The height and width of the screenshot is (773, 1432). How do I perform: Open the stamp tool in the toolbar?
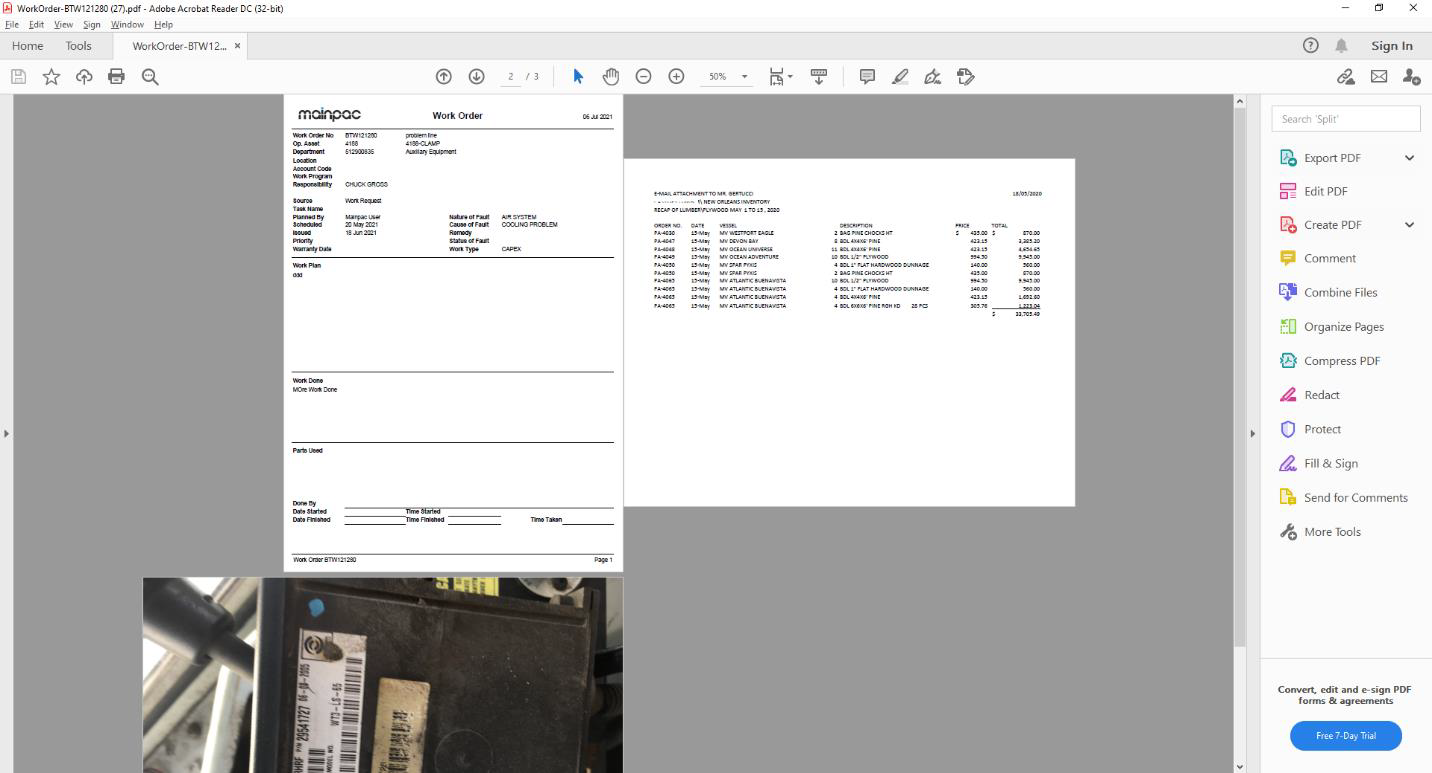[966, 77]
